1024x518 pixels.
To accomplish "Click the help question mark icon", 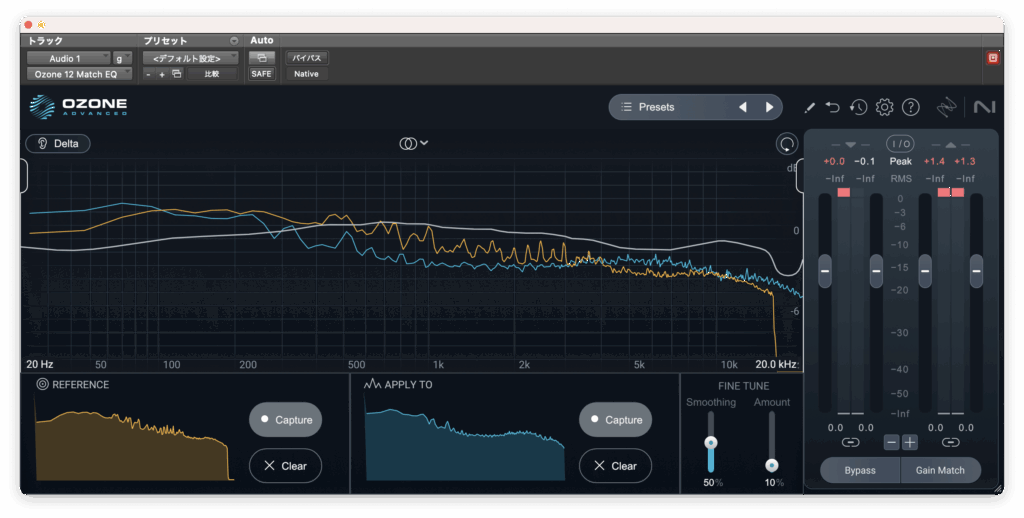I will (910, 107).
